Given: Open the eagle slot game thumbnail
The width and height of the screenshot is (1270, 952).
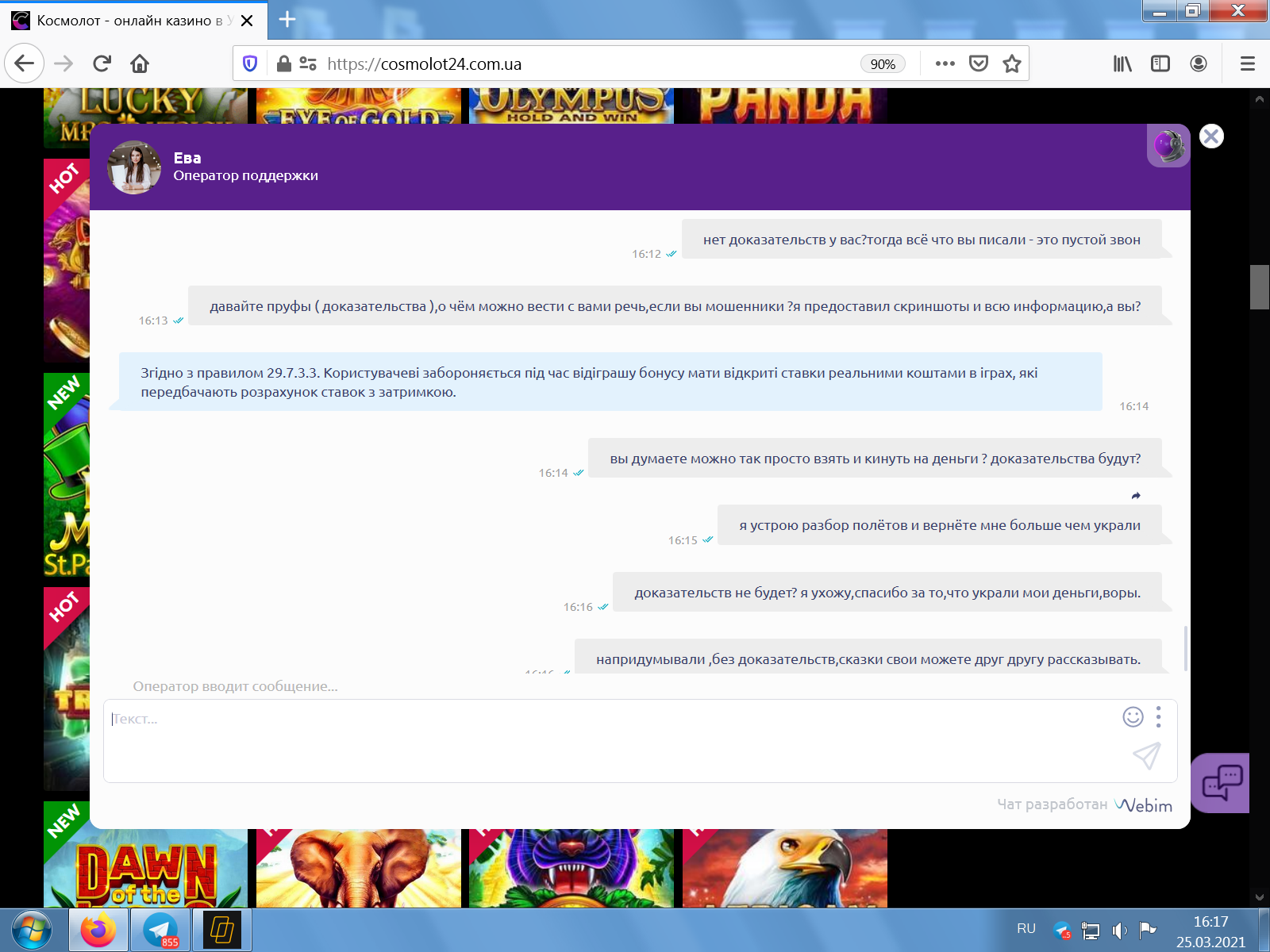Looking at the screenshot, I should pyautogui.click(x=785, y=869).
